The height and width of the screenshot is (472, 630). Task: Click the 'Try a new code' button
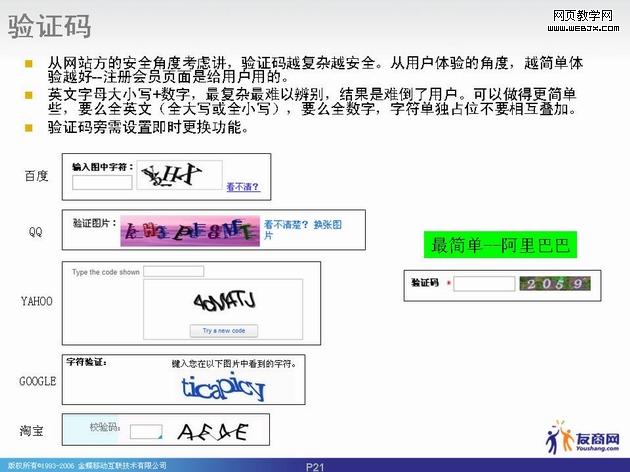(224, 331)
